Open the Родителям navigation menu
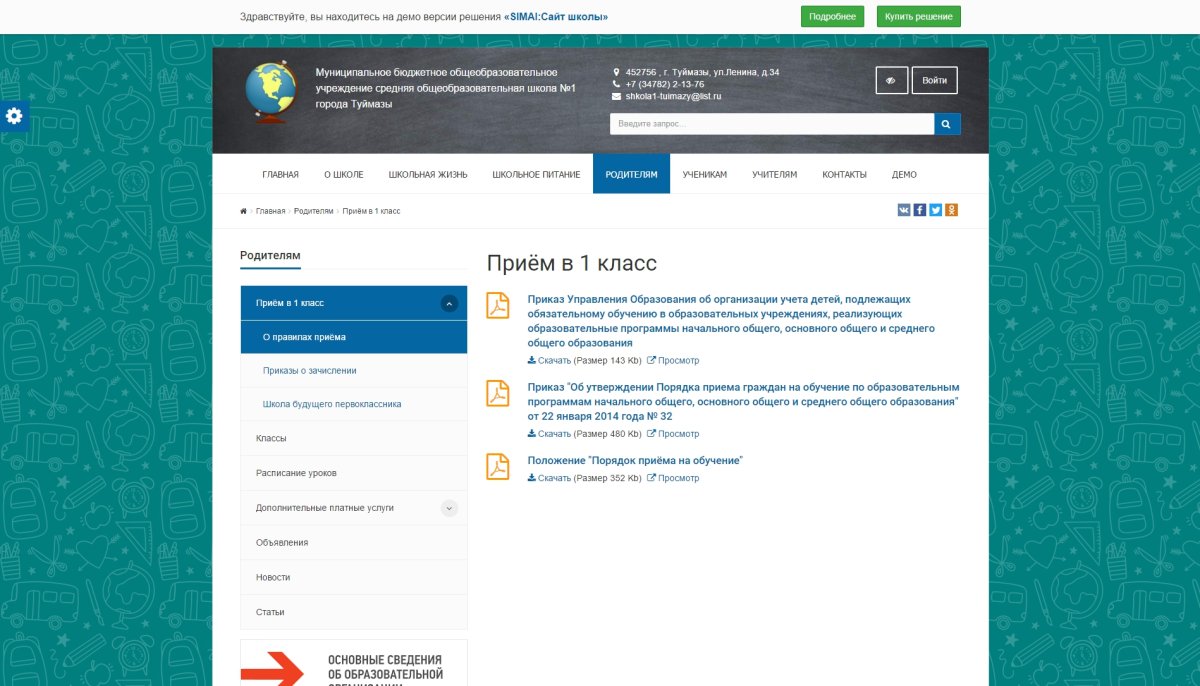This screenshot has width=1200, height=686. pos(631,173)
